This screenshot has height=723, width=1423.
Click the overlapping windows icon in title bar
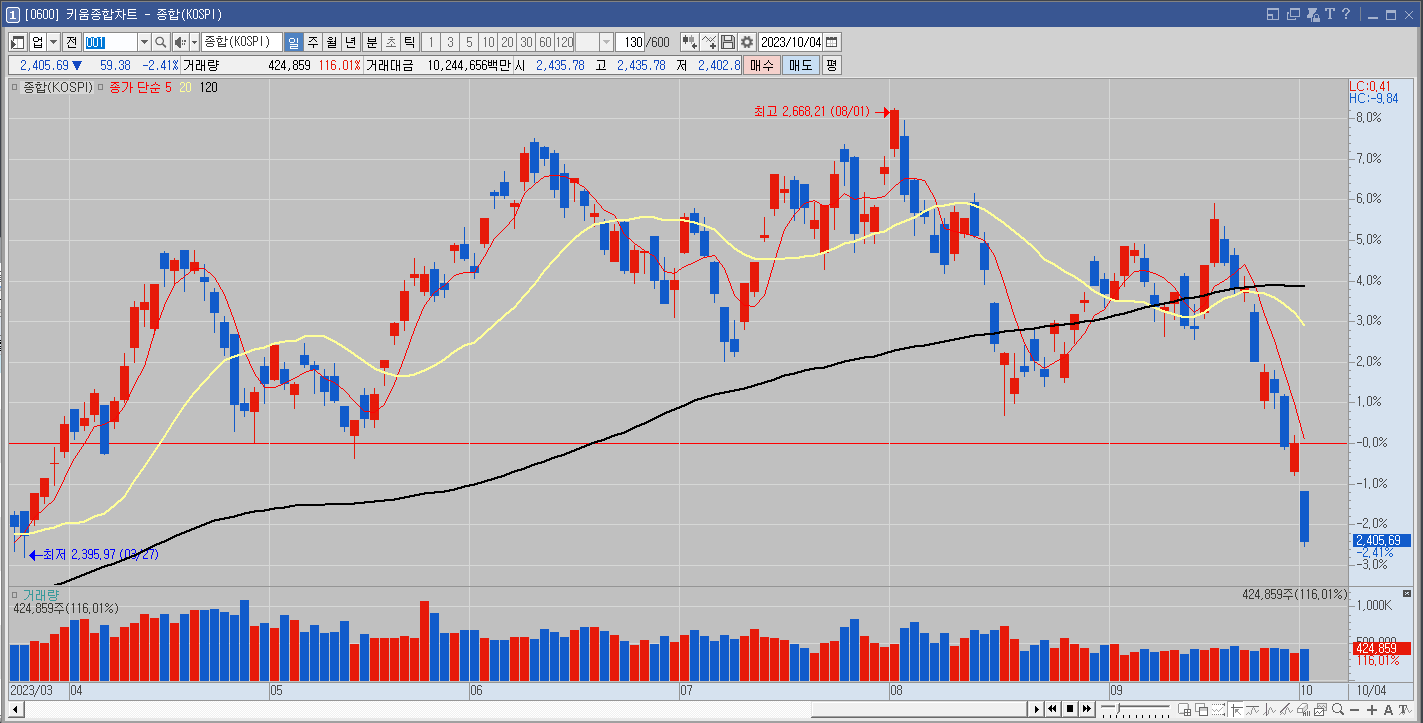point(1293,14)
